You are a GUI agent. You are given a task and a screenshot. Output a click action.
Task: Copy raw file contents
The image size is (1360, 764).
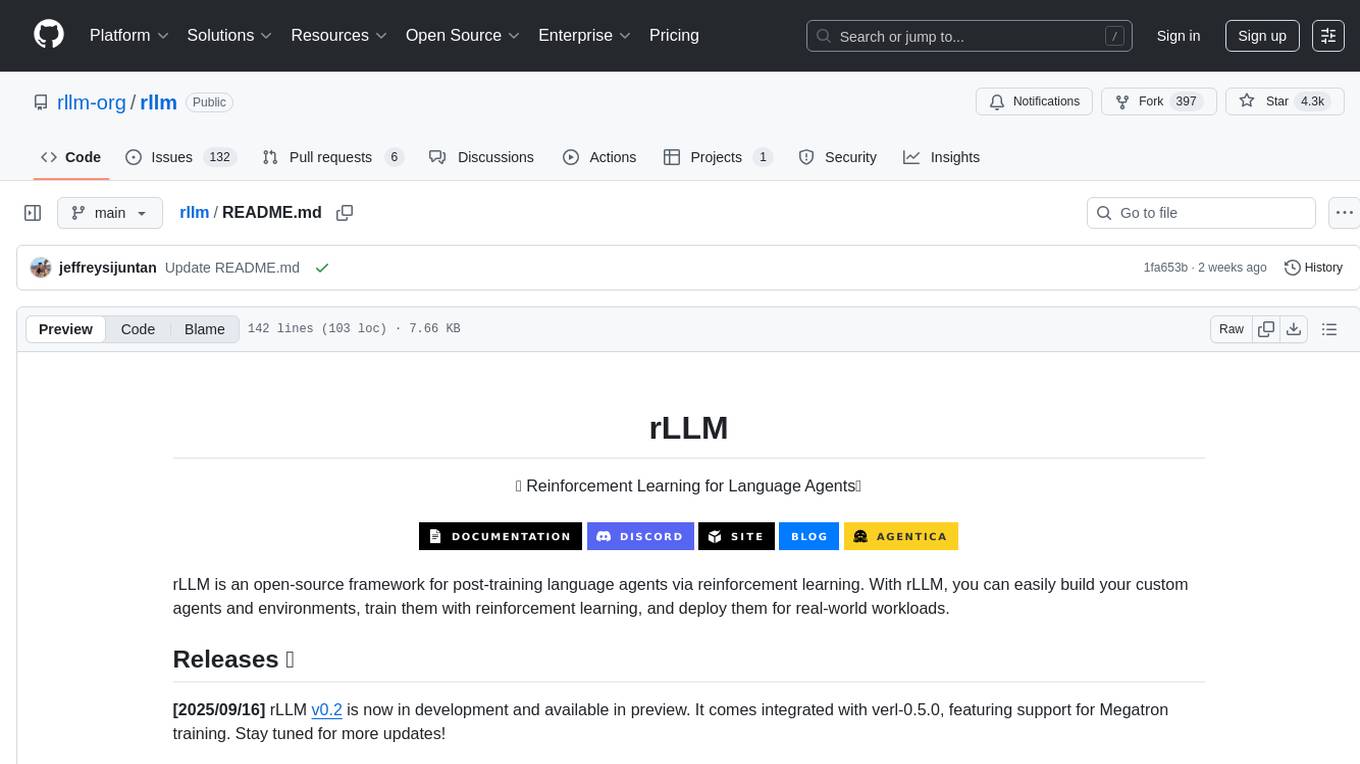pyautogui.click(x=1266, y=329)
